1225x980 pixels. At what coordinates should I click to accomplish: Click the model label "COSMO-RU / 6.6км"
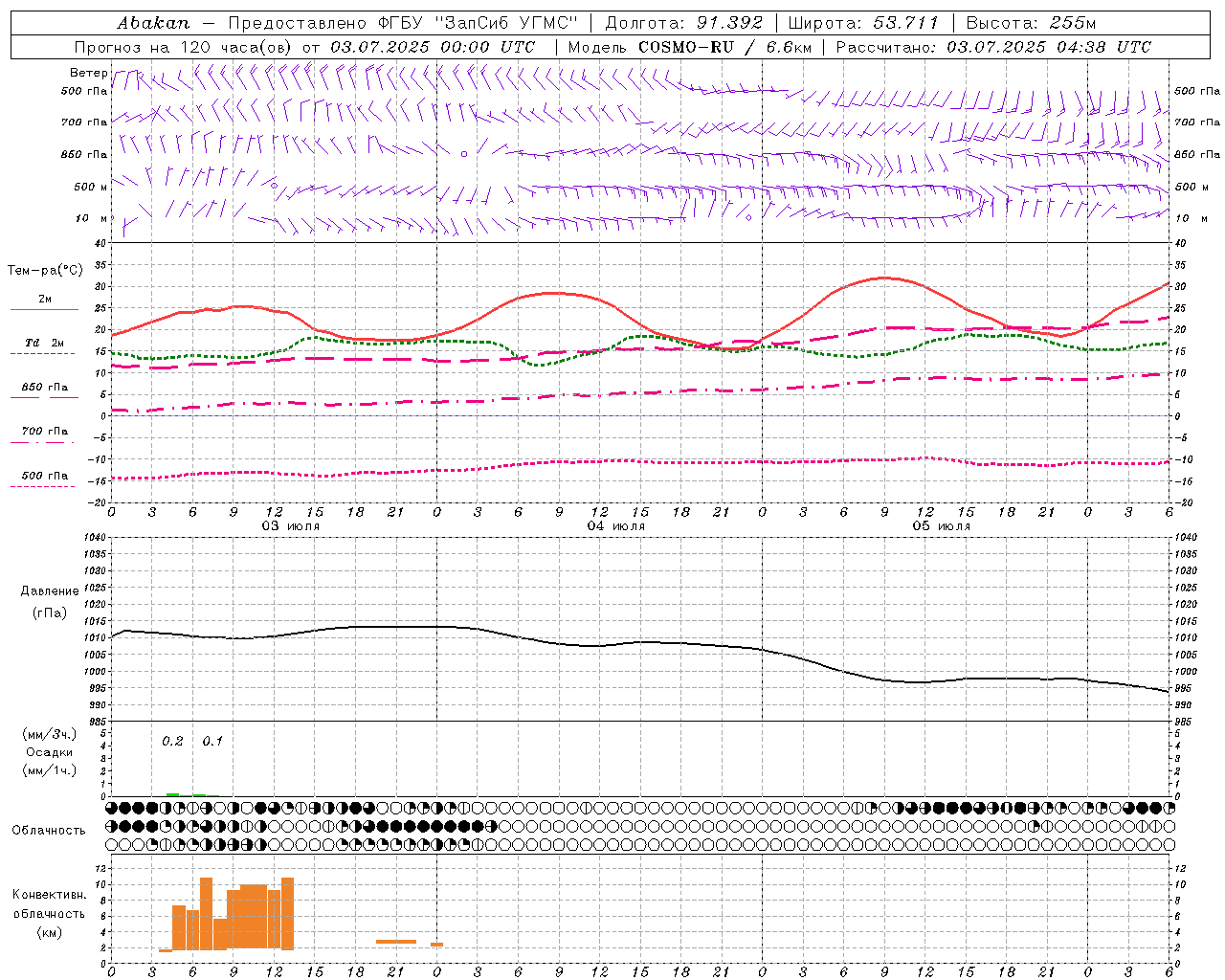tap(724, 47)
